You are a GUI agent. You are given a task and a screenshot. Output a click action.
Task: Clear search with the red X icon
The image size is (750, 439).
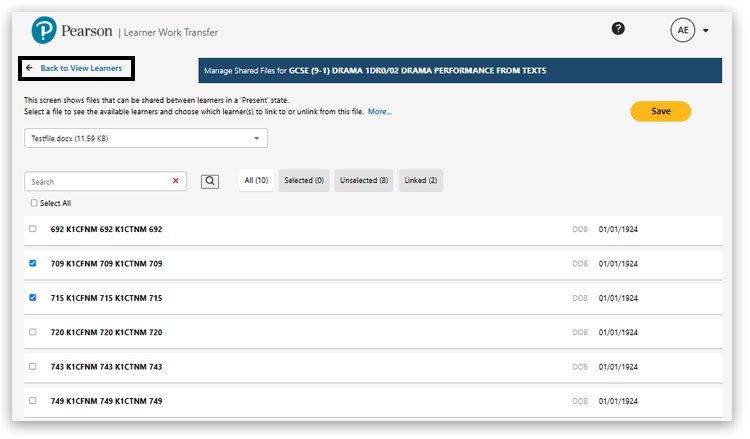pos(176,181)
